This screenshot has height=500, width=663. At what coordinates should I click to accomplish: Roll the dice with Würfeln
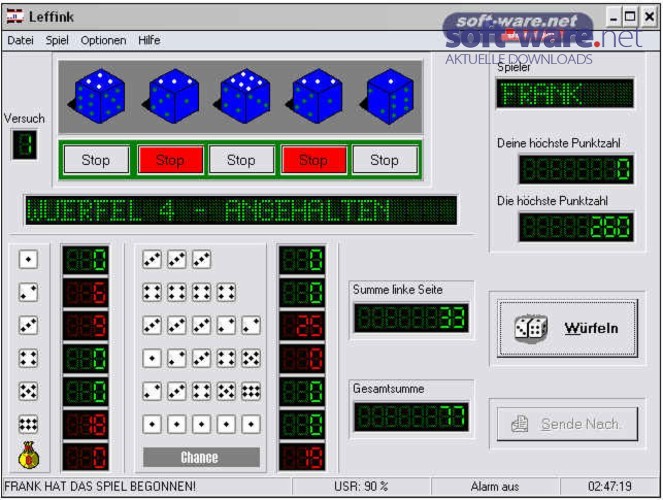[x=567, y=328]
